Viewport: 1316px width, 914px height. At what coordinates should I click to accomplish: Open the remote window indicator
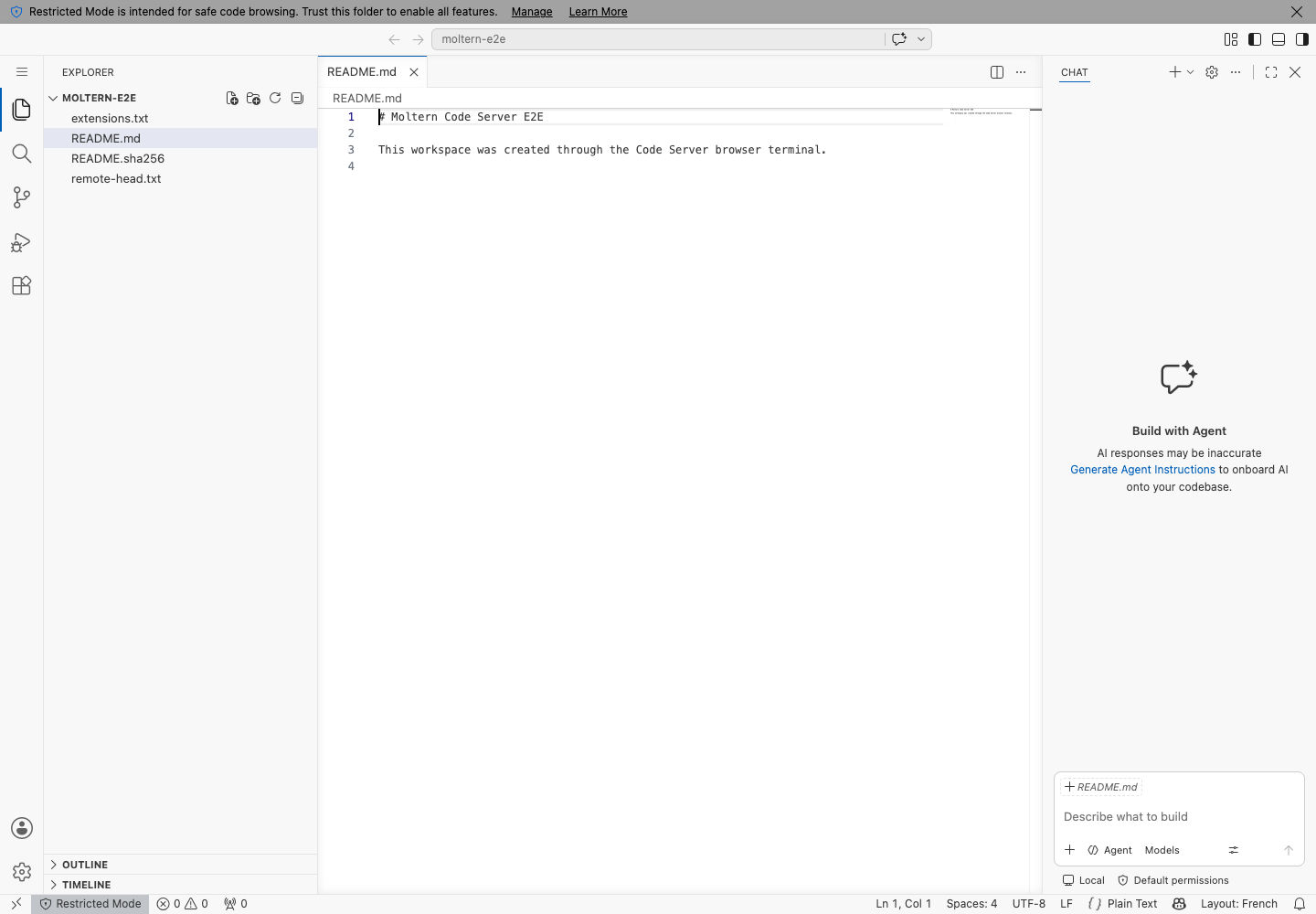[x=16, y=904]
